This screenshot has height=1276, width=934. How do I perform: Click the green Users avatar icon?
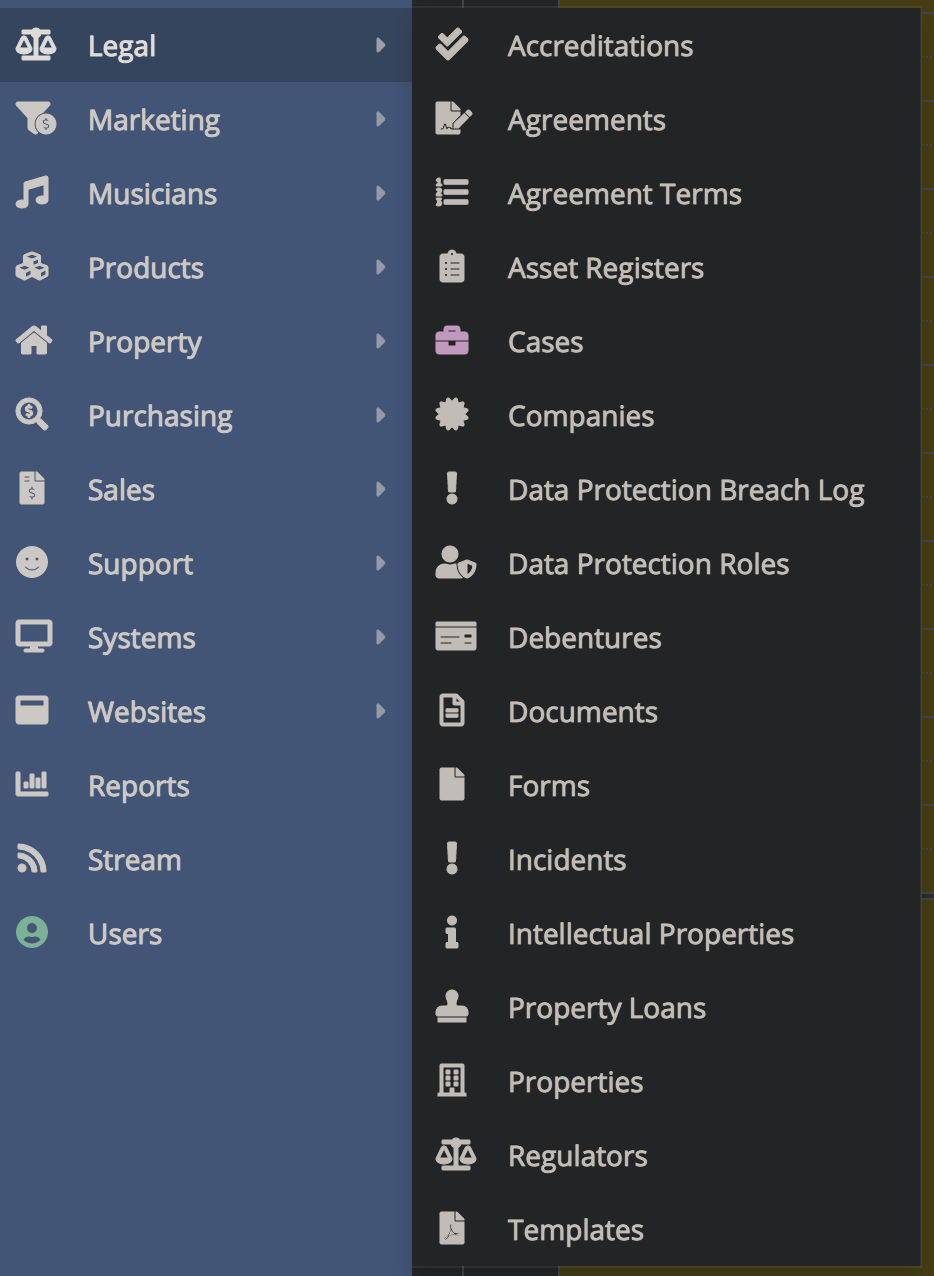click(x=32, y=934)
